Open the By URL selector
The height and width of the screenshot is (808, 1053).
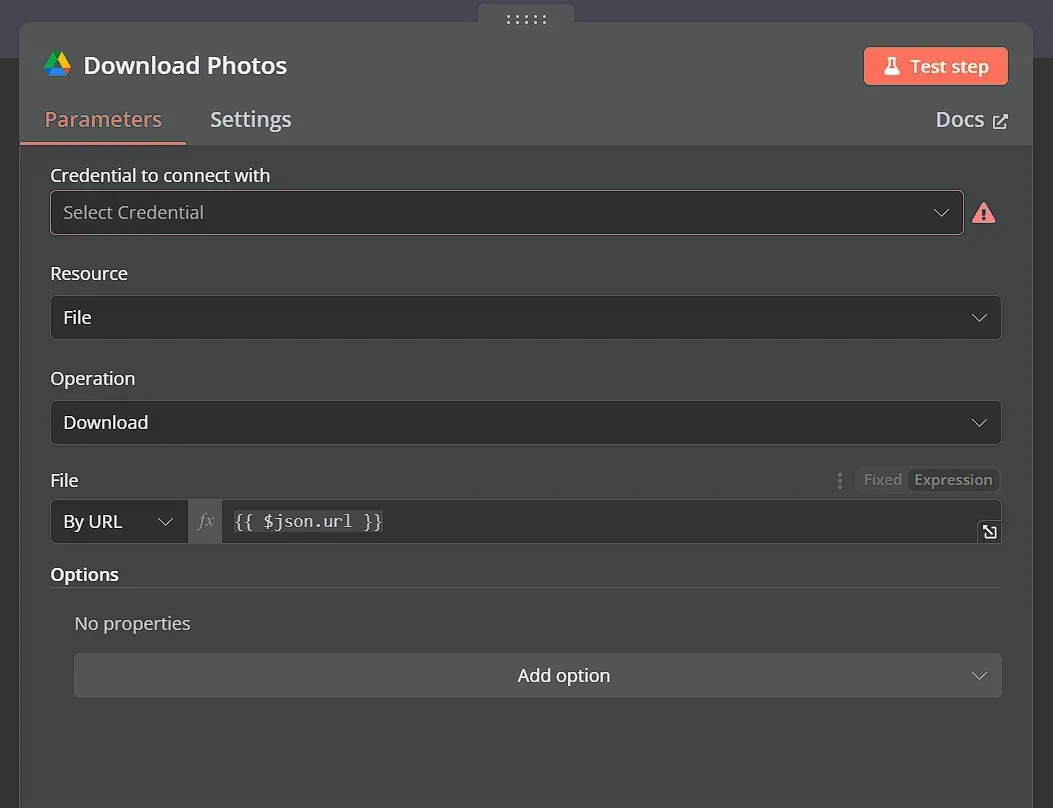pos(118,521)
